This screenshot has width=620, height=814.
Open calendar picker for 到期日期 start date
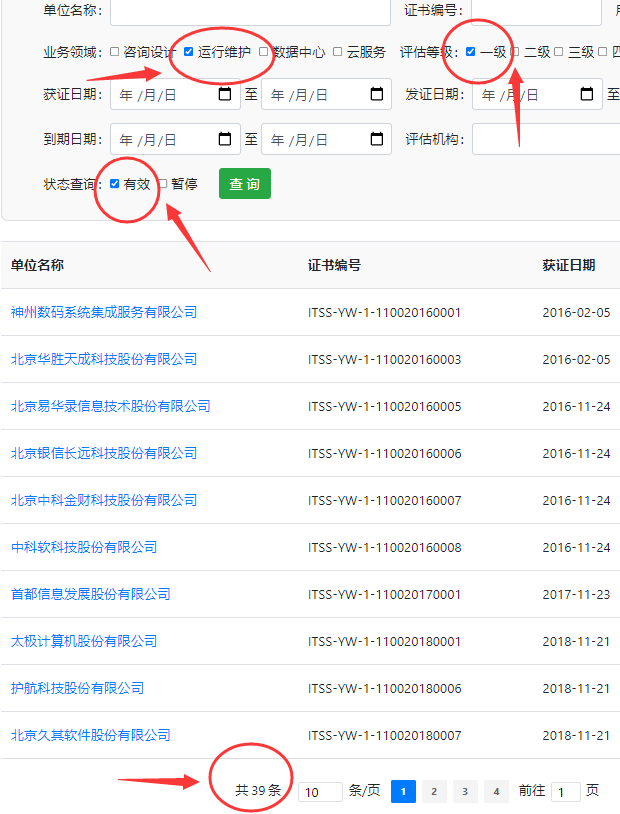pos(225,139)
